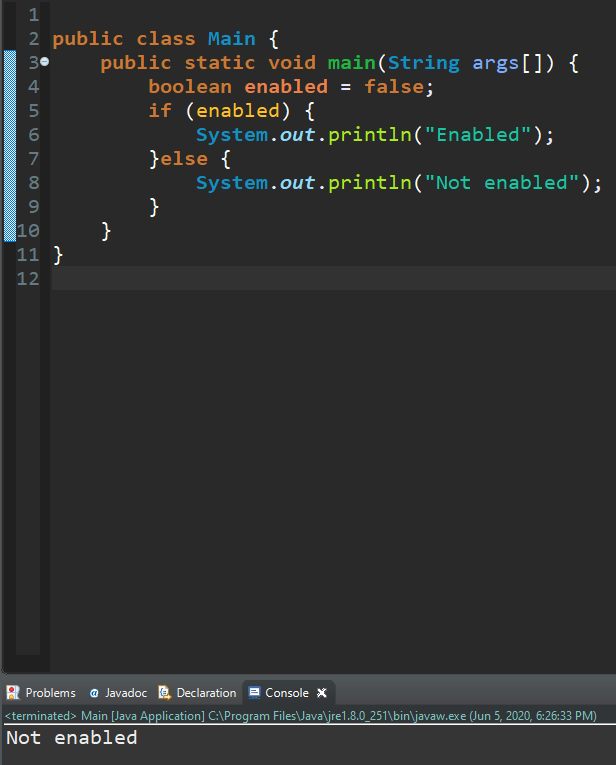Open the Javadoc tab
616x765 pixels.
pos(126,692)
